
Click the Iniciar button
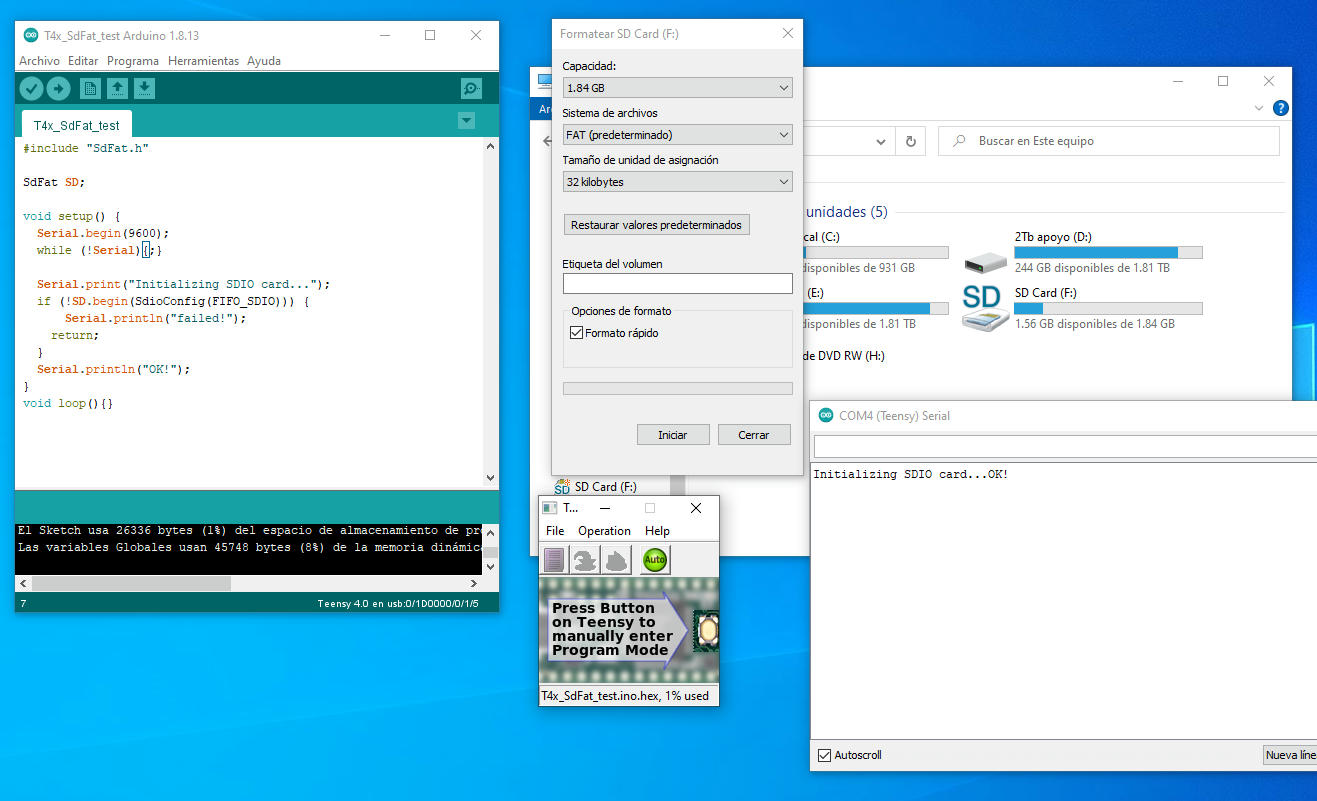point(673,435)
